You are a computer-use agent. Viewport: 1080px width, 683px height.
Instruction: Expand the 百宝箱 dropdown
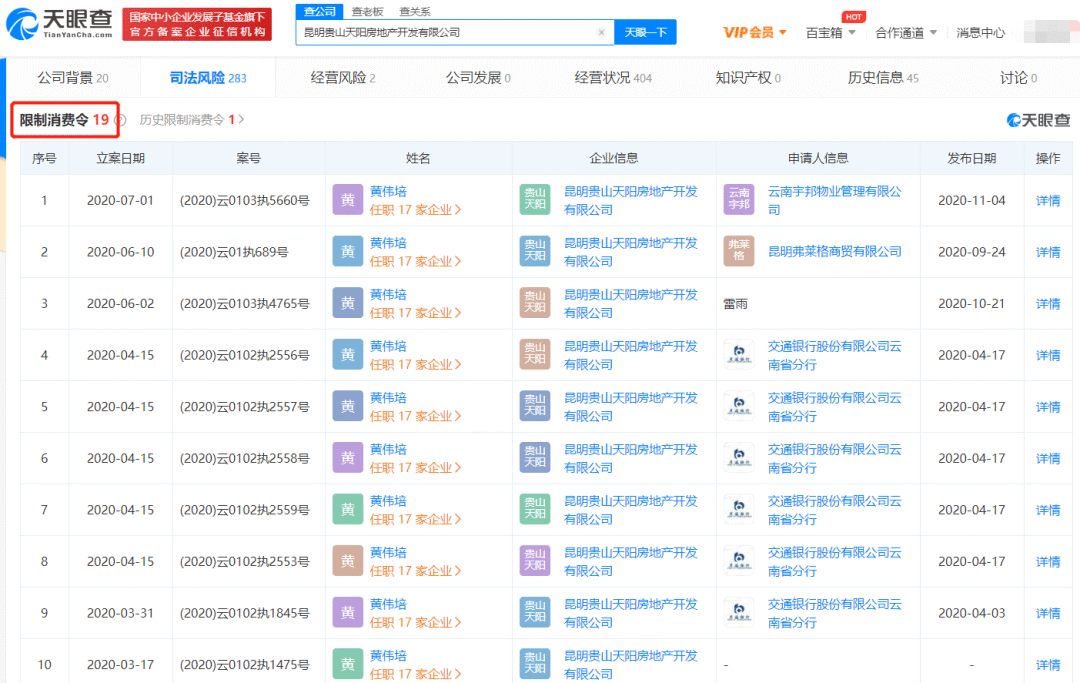pos(831,32)
